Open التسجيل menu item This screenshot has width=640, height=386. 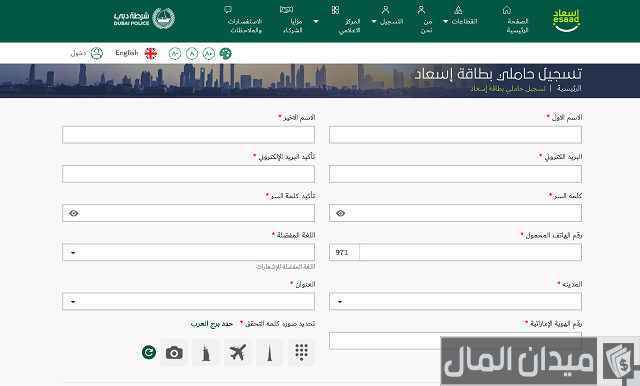(391, 21)
